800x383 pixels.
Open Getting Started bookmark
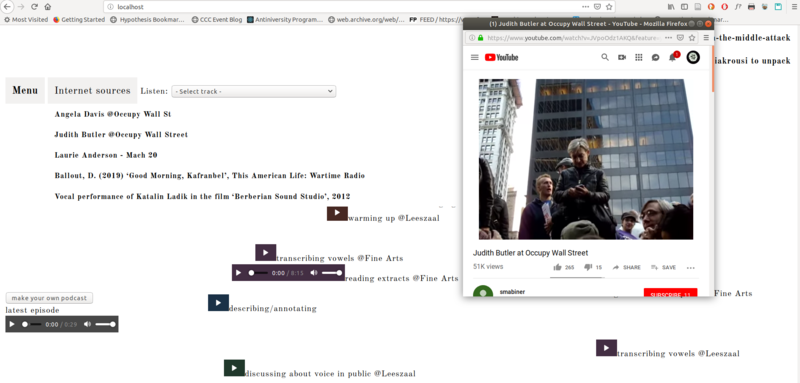(x=79, y=20)
